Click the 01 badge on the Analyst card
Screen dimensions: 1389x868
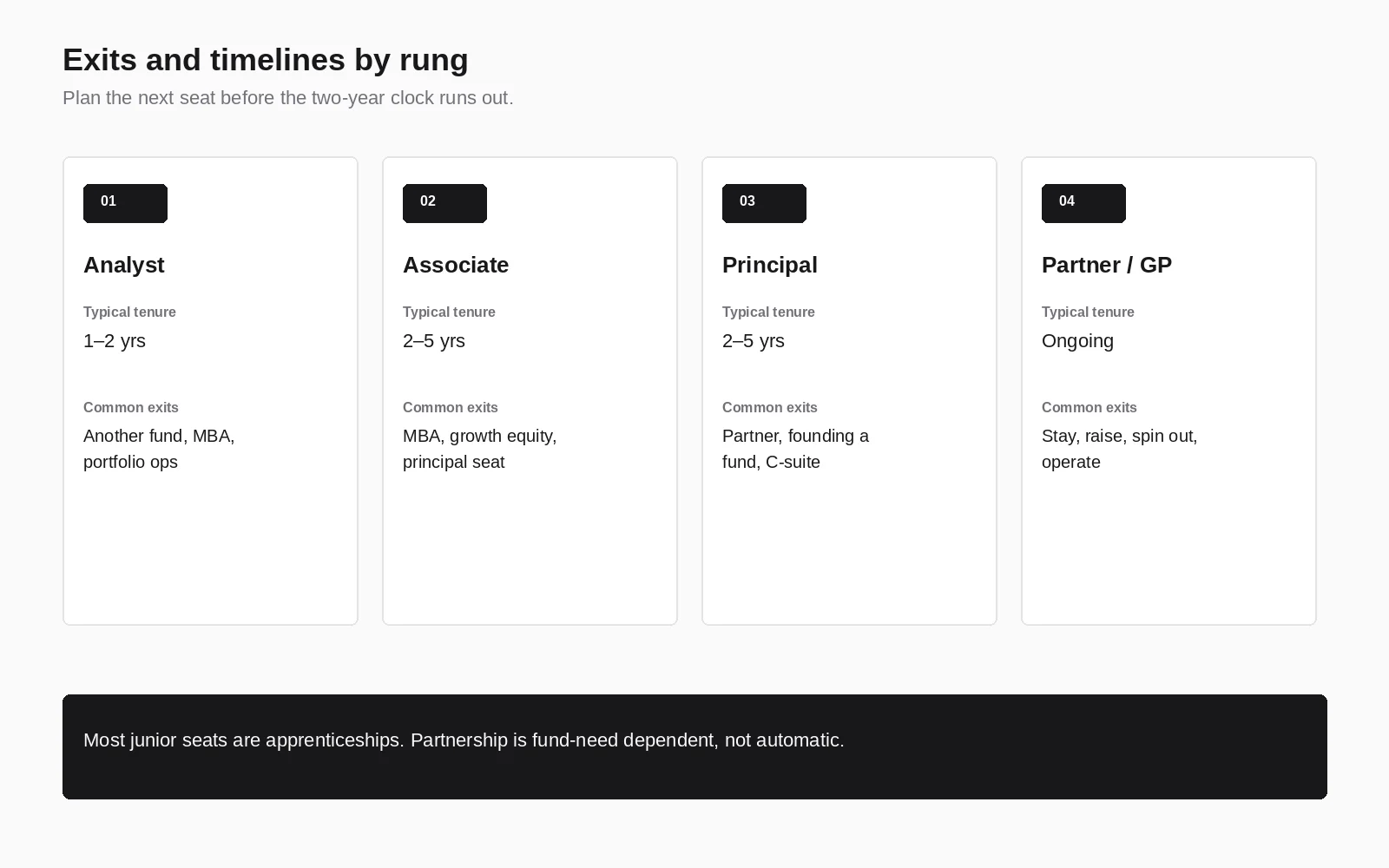(125, 203)
